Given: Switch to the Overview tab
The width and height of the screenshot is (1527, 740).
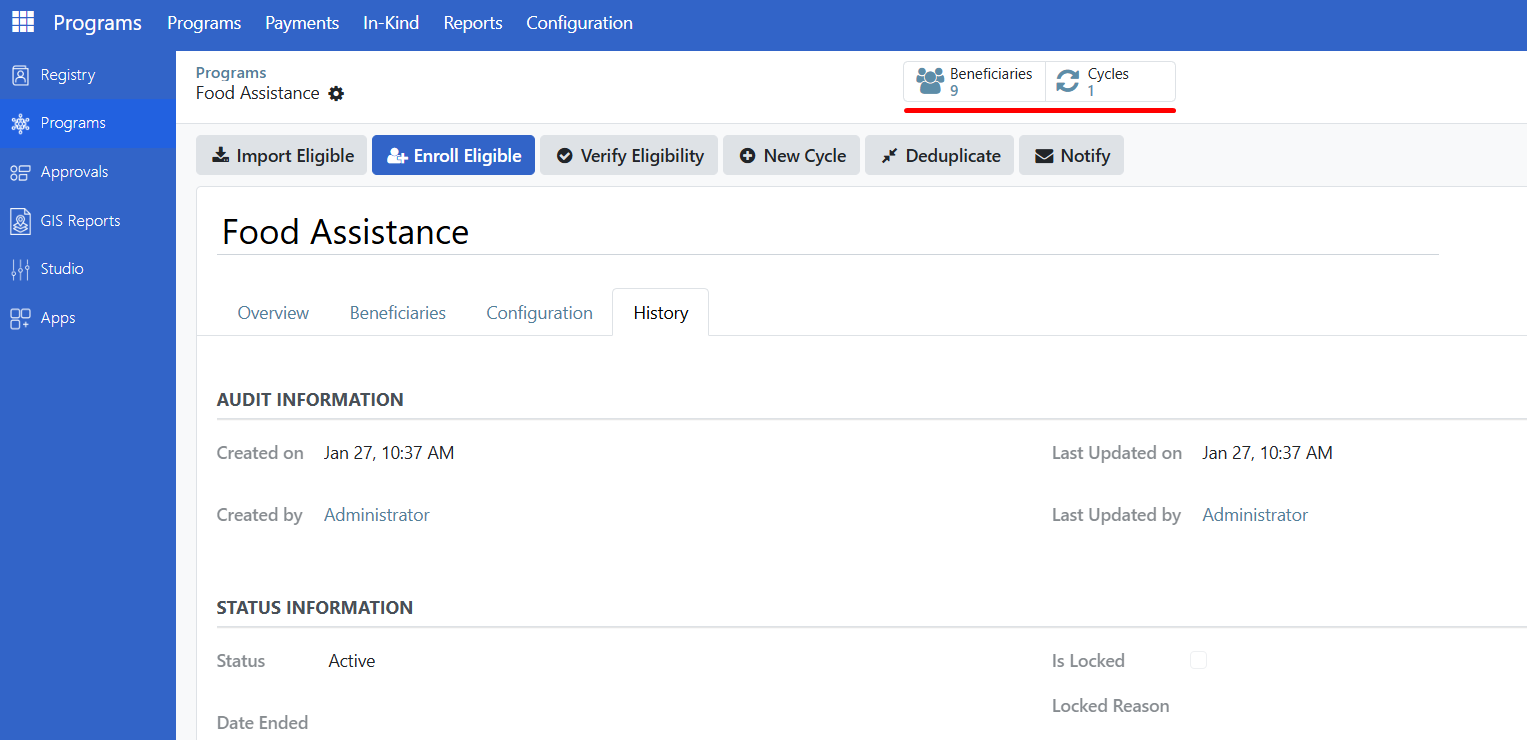Looking at the screenshot, I should pyautogui.click(x=273, y=313).
